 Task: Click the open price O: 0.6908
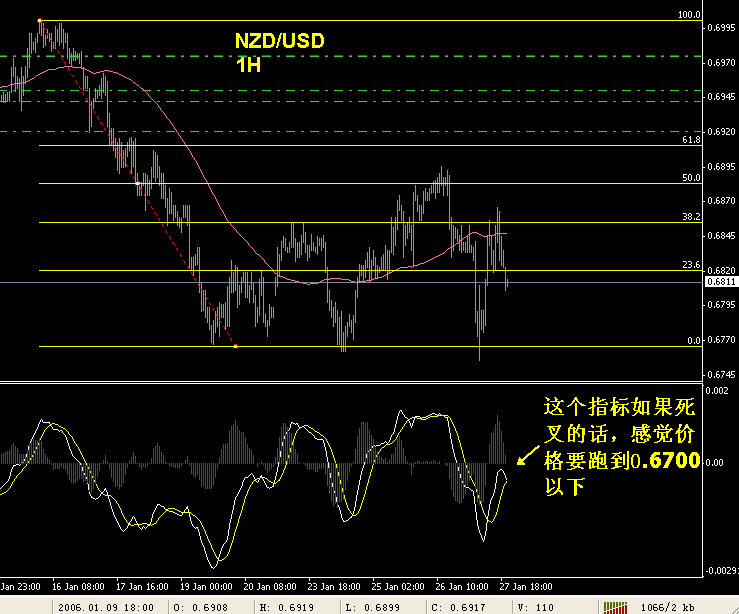click(201, 607)
